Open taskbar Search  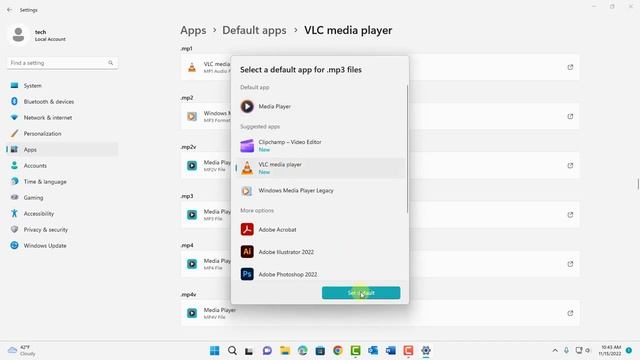232,351
